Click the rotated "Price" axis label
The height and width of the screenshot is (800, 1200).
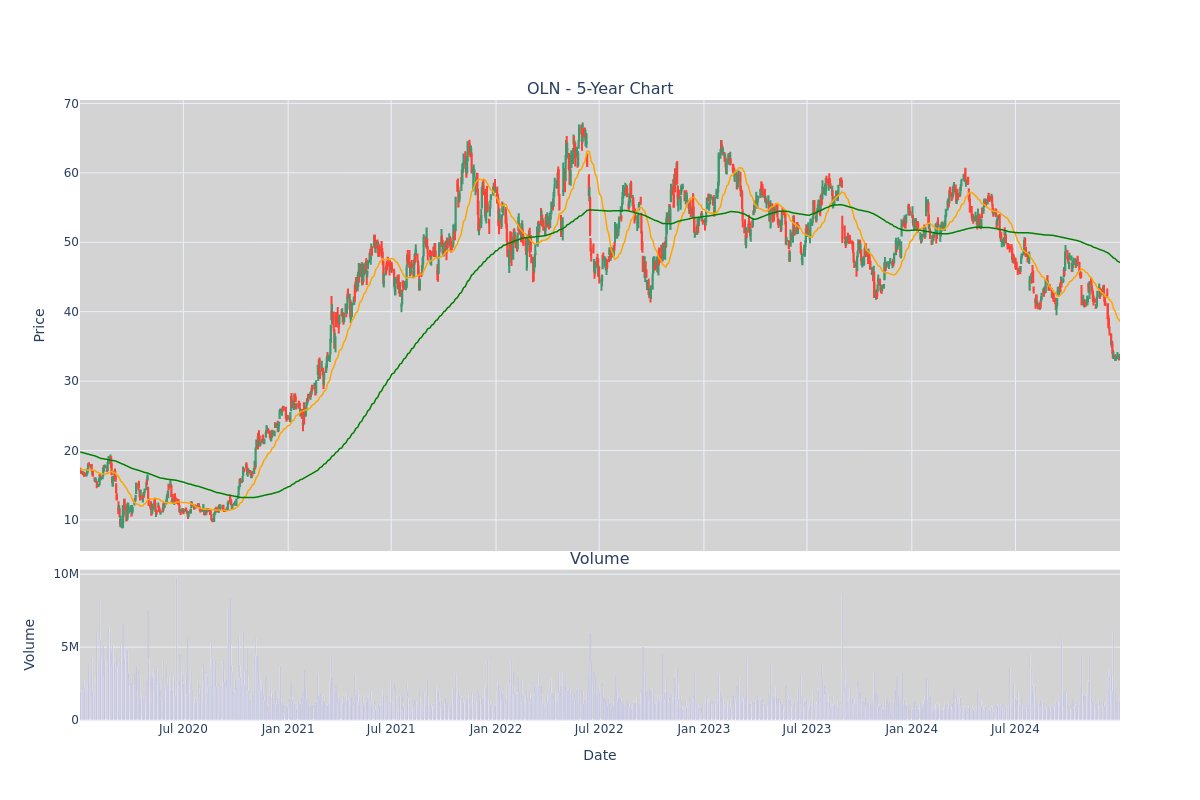tap(40, 325)
